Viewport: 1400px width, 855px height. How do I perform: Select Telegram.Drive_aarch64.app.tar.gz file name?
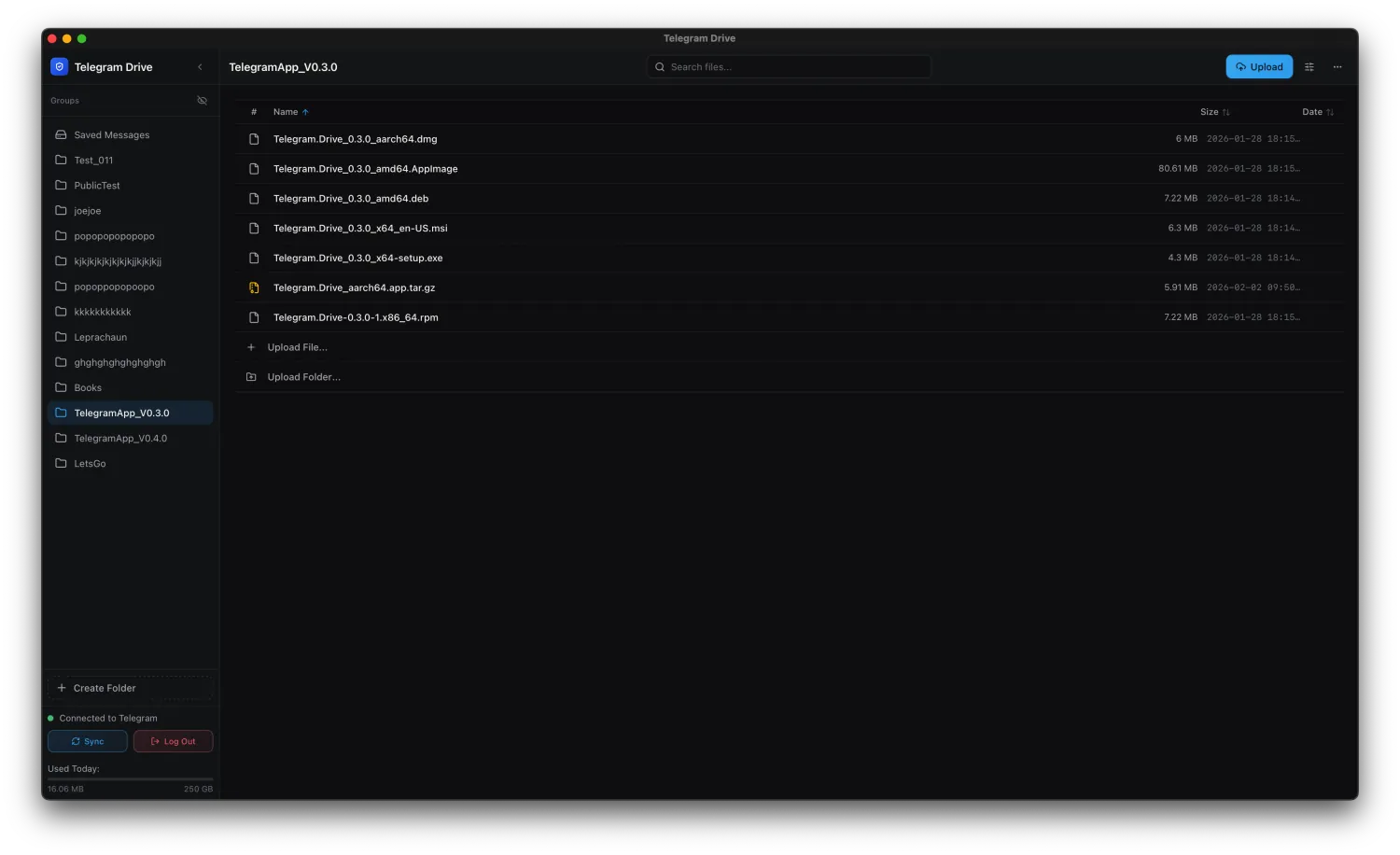354,287
